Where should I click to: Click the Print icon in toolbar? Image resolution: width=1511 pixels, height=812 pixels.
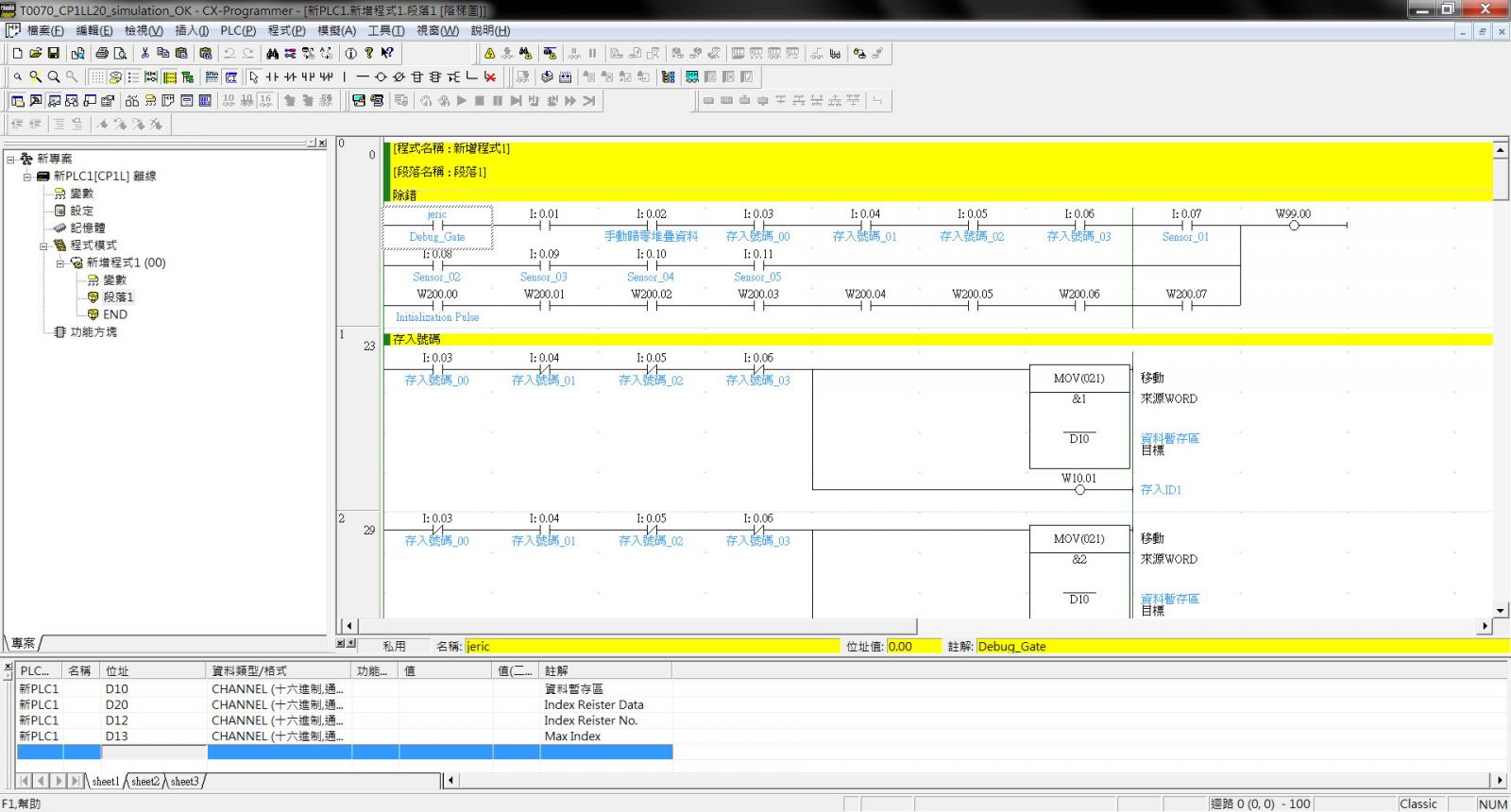102,54
